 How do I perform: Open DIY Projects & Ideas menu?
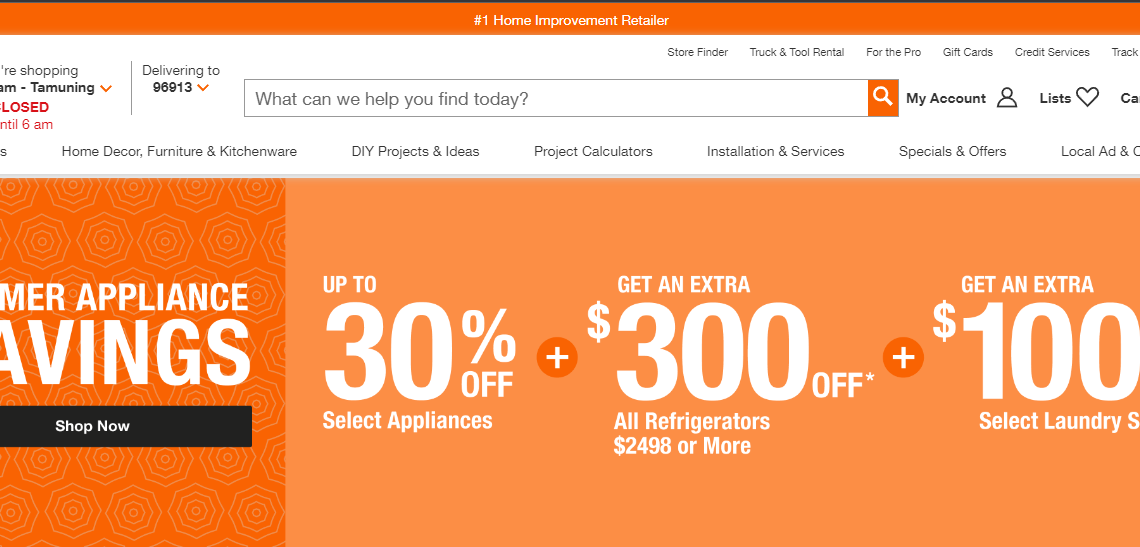pos(415,152)
